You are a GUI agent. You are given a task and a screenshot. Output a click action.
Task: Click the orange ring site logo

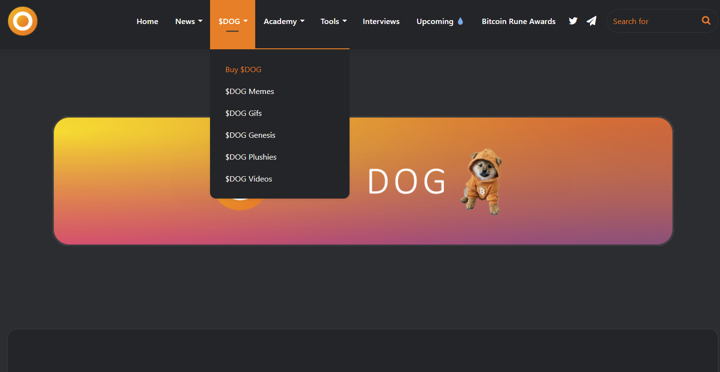pyautogui.click(x=22, y=21)
